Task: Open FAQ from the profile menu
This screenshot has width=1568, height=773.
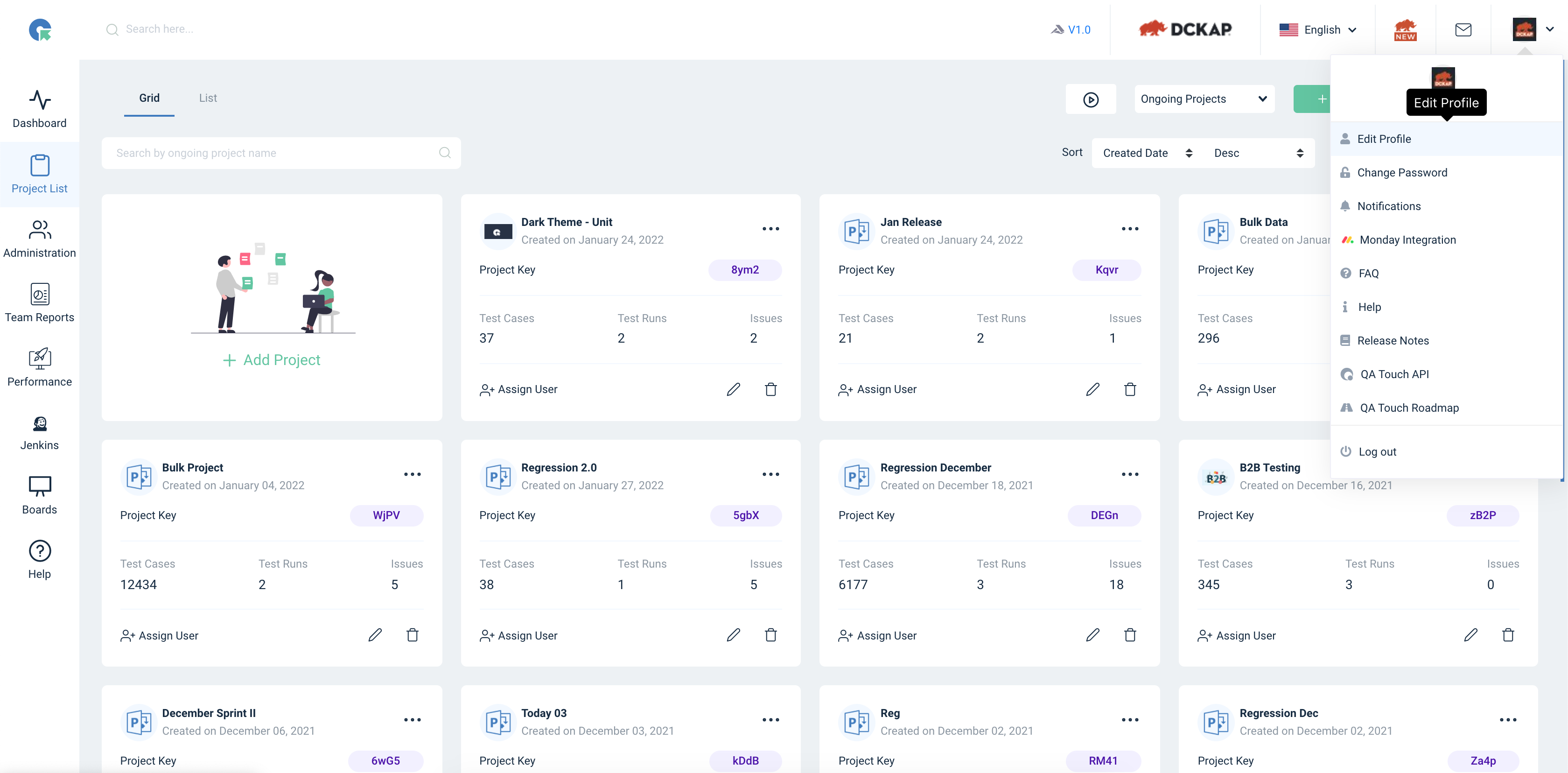Action: pos(1446,273)
